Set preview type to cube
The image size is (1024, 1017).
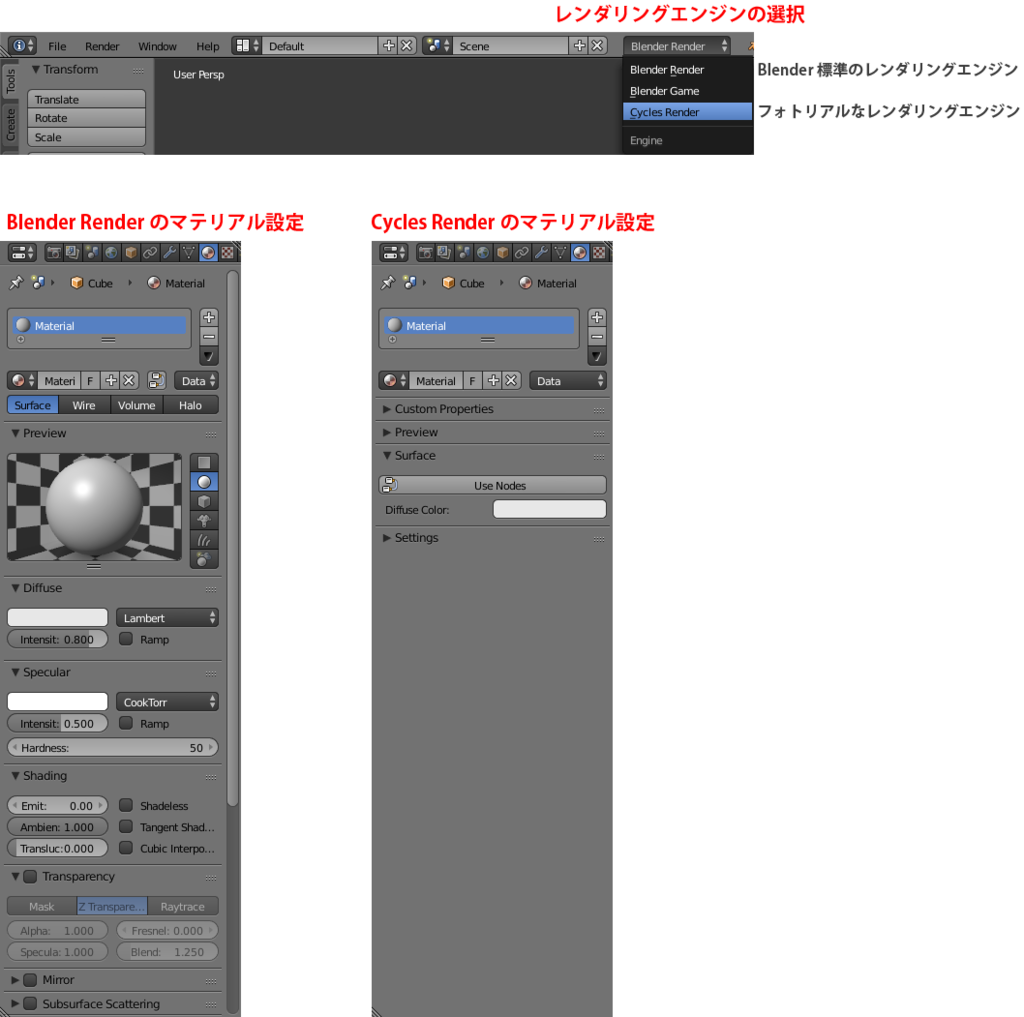pyautogui.click(x=204, y=502)
